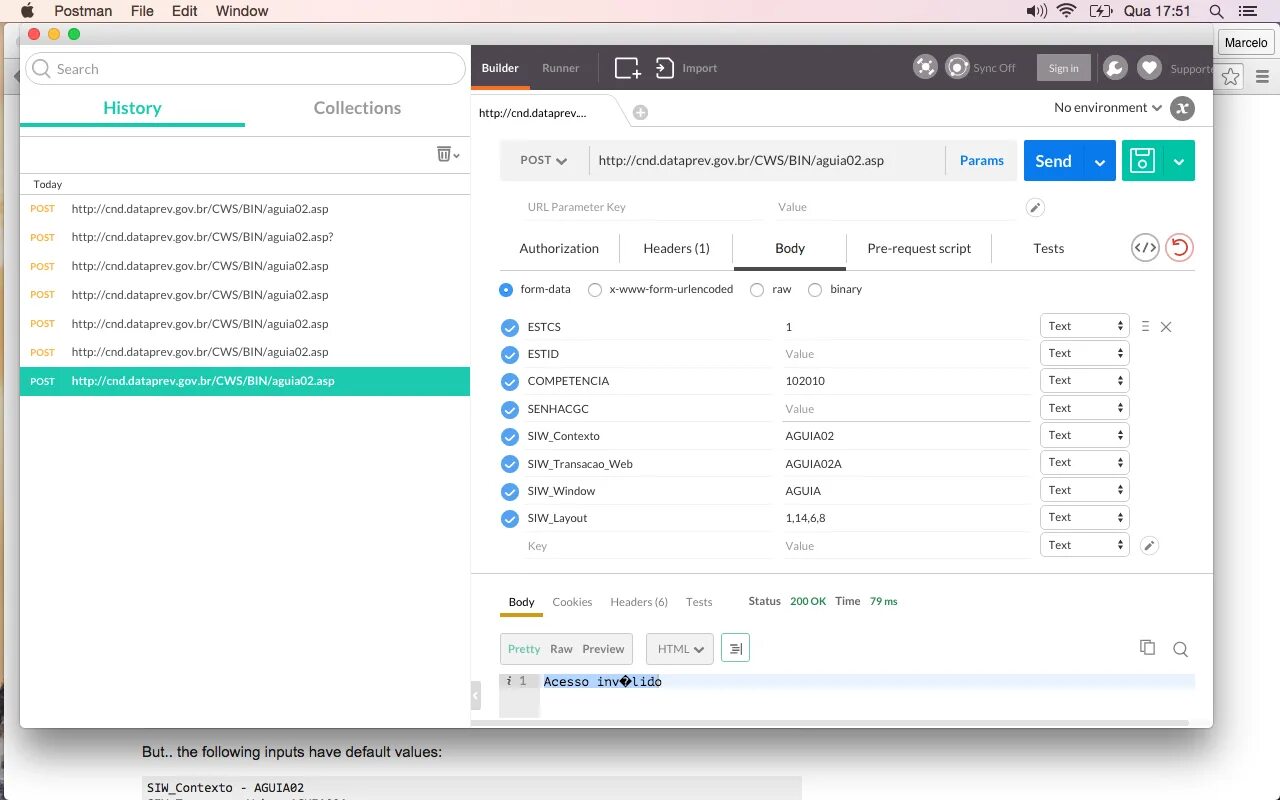Select the form-data radio button
The width and height of the screenshot is (1280, 800).
[506, 290]
